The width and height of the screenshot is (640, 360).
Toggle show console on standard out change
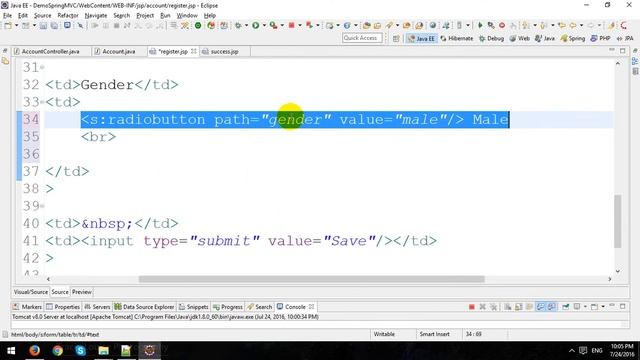pyautogui.click(x=540, y=307)
